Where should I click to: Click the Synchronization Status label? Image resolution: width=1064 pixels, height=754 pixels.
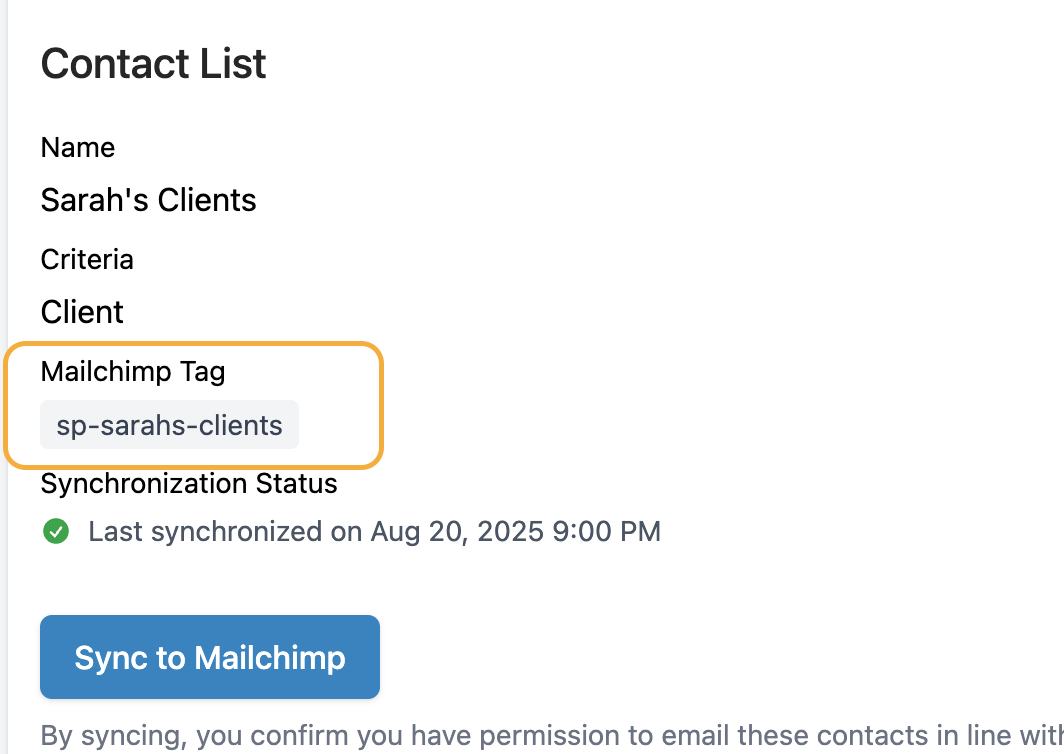pyautogui.click(x=189, y=484)
